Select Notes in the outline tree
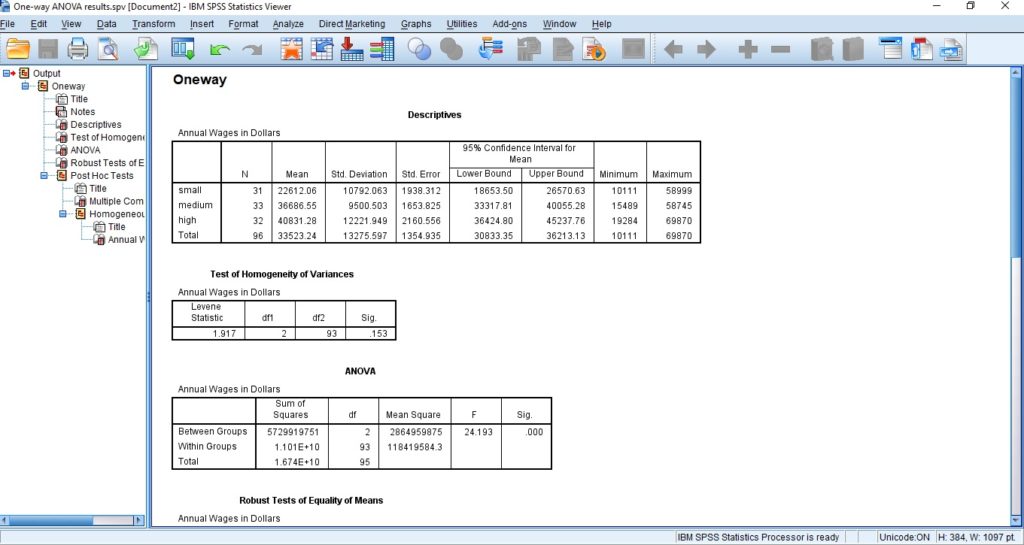Screen dimensions: 1024x545 coord(82,112)
